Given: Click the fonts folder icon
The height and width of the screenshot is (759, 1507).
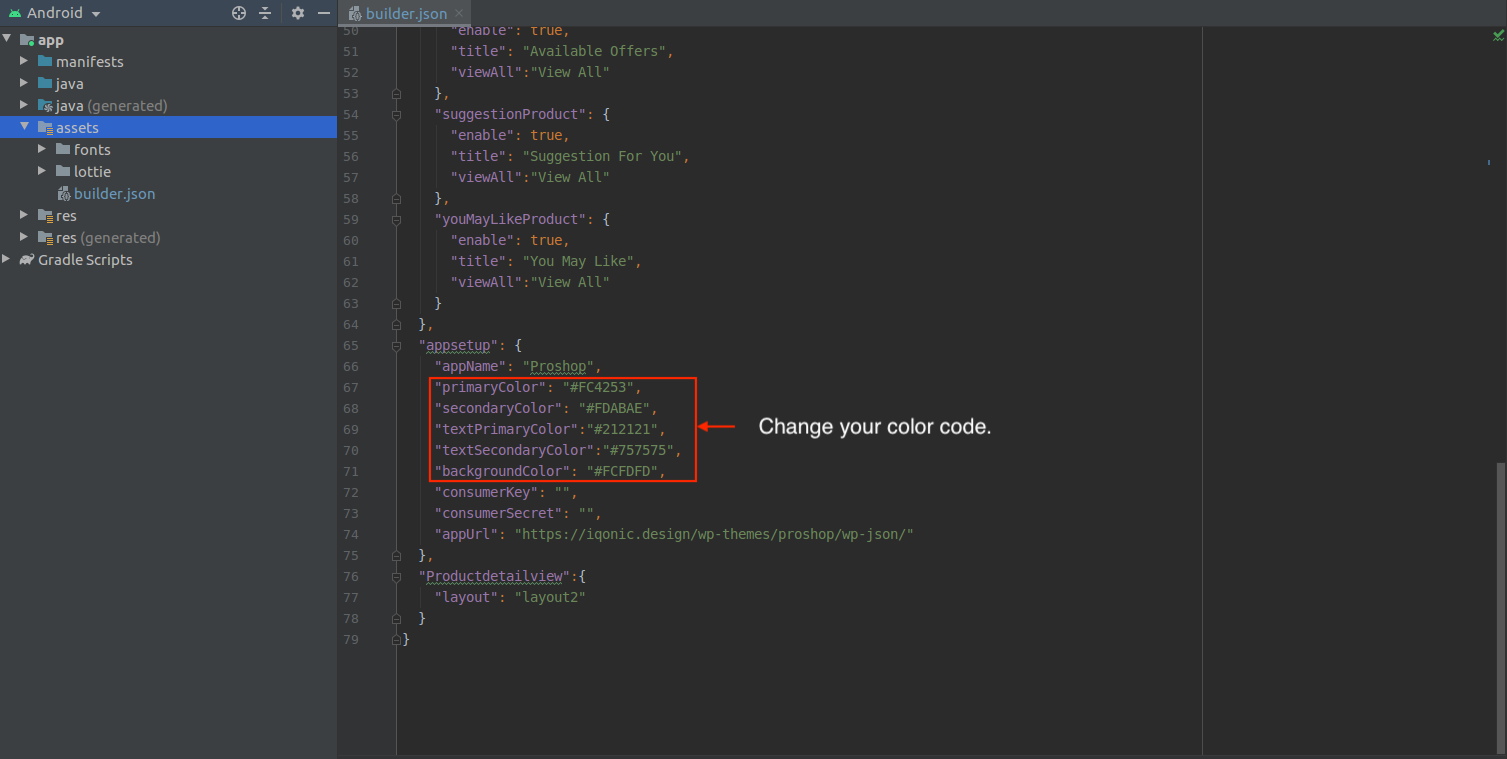Looking at the screenshot, I should pyautogui.click(x=63, y=149).
